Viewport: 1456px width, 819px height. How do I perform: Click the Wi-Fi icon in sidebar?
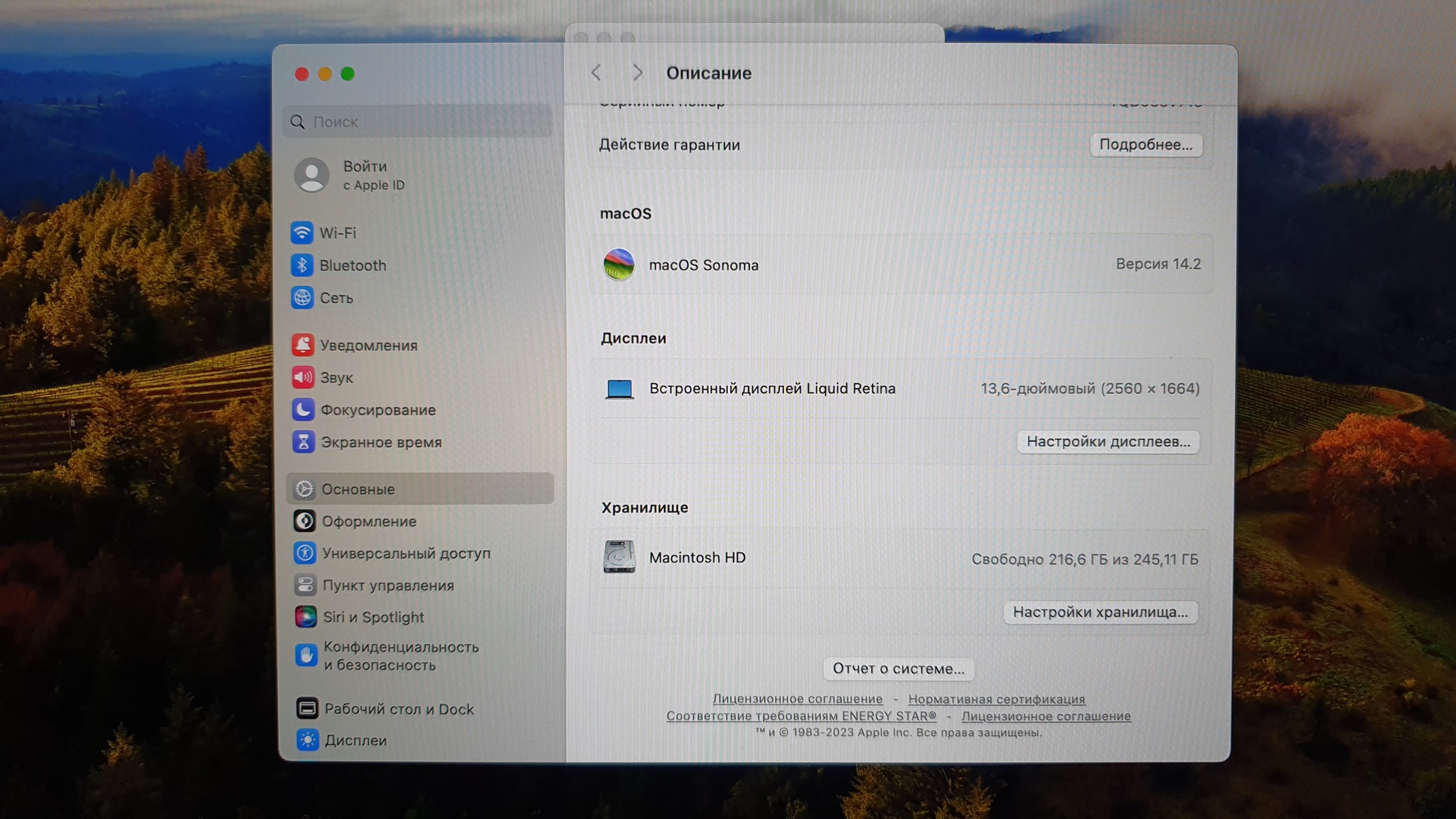302,232
